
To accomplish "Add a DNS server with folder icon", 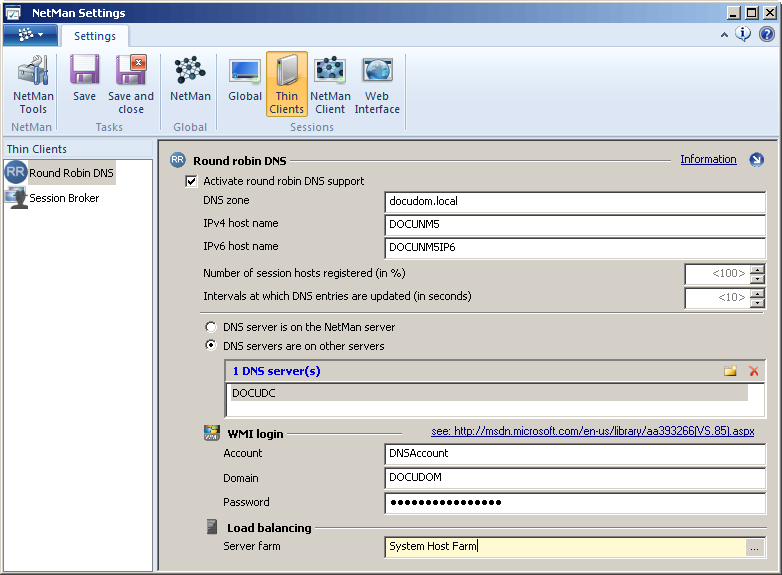I will point(730,371).
